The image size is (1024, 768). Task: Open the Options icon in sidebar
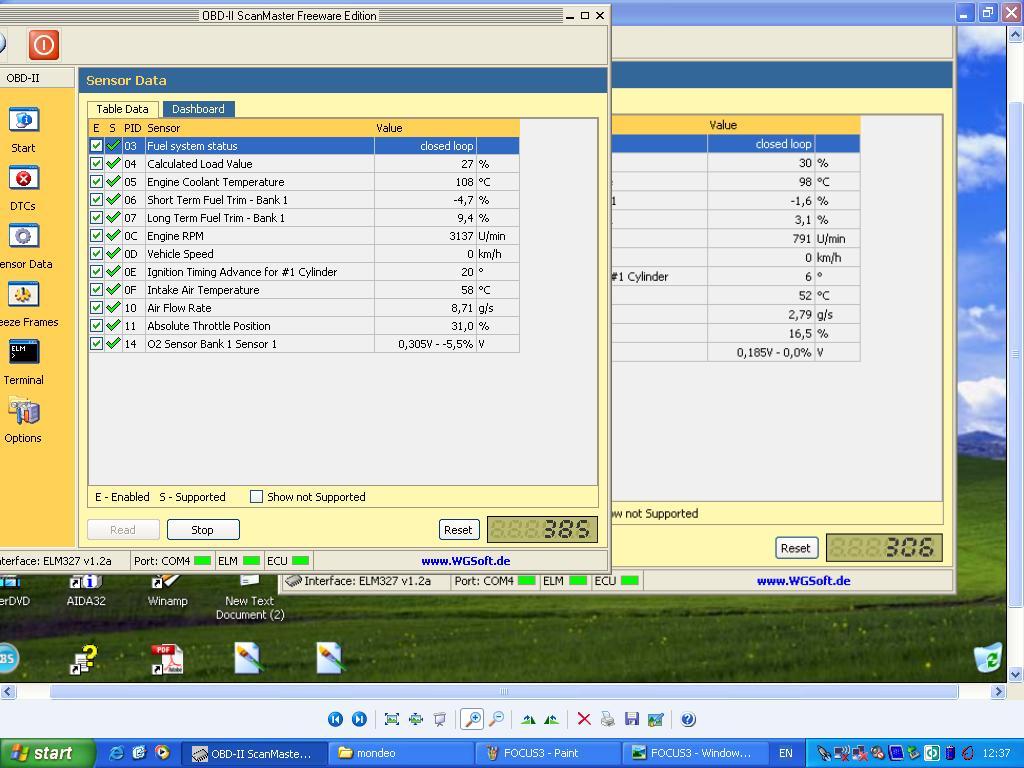click(x=24, y=411)
